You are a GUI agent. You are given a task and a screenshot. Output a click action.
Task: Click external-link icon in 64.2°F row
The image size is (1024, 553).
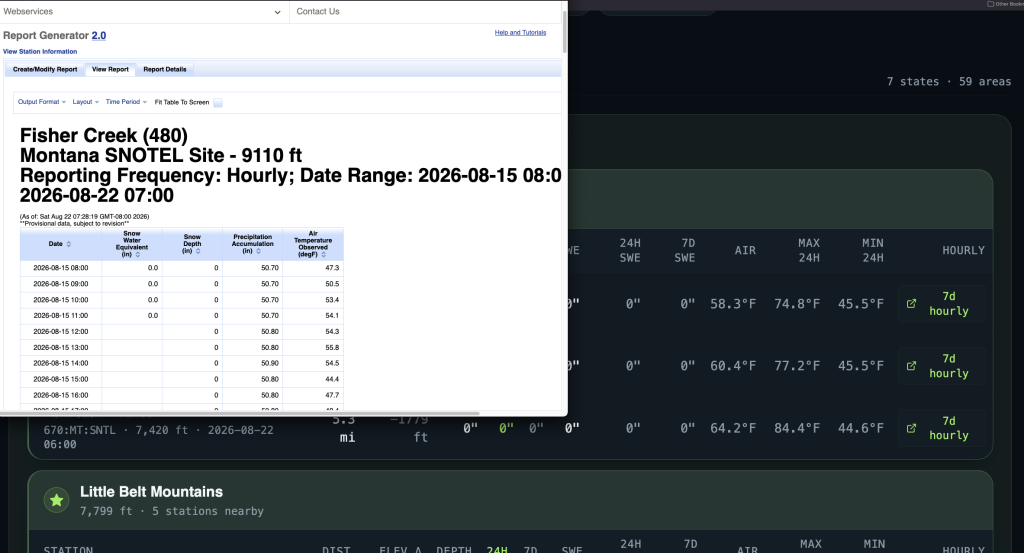click(x=911, y=428)
